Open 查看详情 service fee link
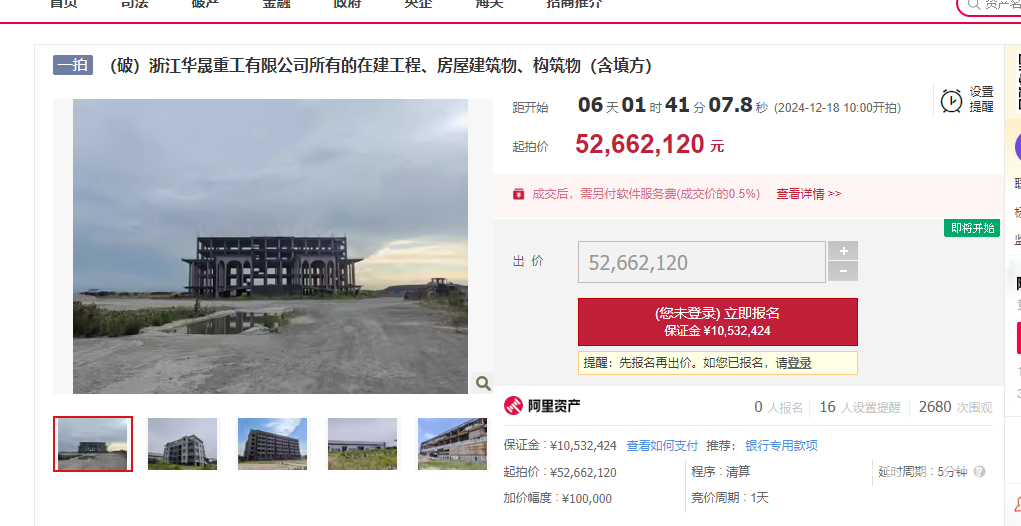Image resolution: width=1021 pixels, height=526 pixels. pos(809,193)
